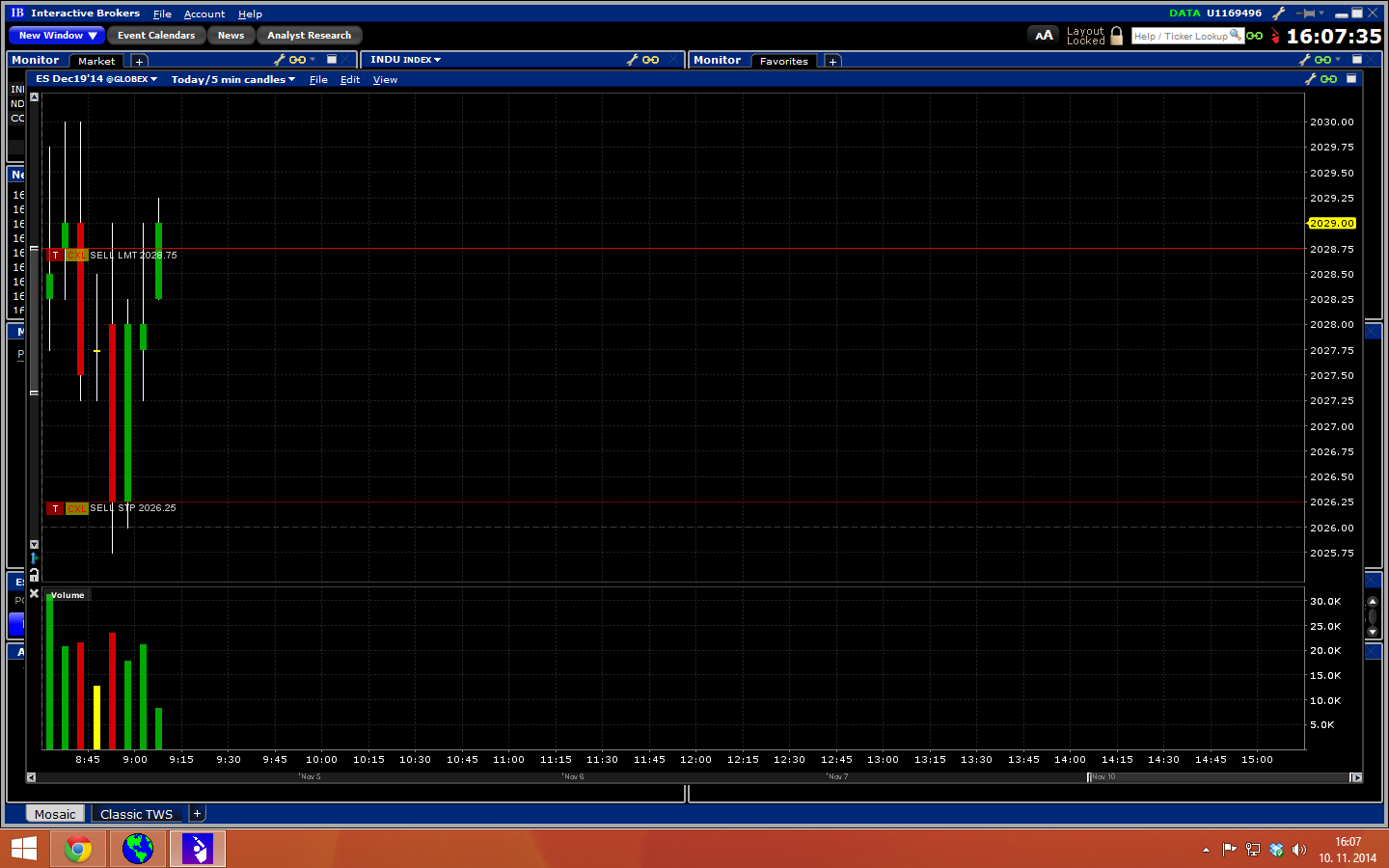1389x868 pixels.
Task: Toggle the Layout Locked padlock
Action: pos(1116,36)
